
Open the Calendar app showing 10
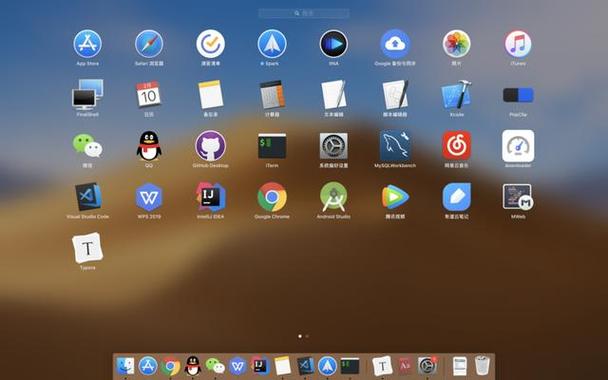[x=149, y=95]
